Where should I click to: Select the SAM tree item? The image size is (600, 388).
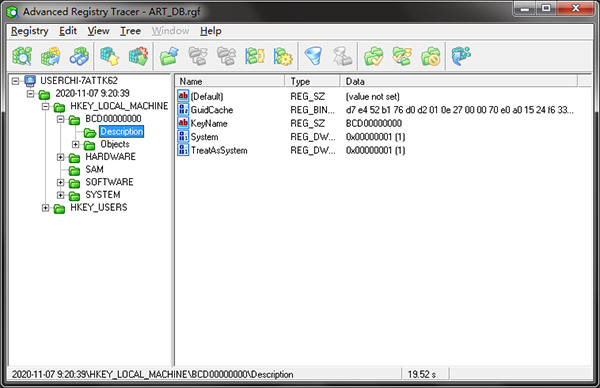(95, 169)
